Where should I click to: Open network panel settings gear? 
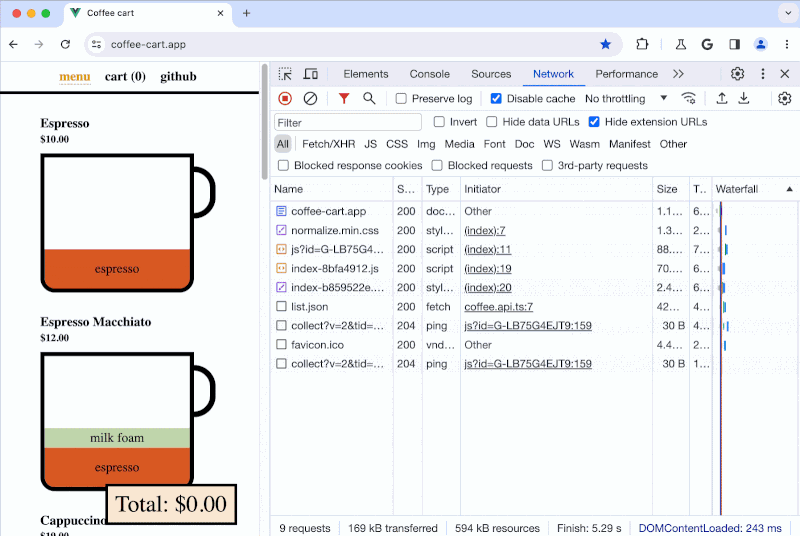click(785, 98)
